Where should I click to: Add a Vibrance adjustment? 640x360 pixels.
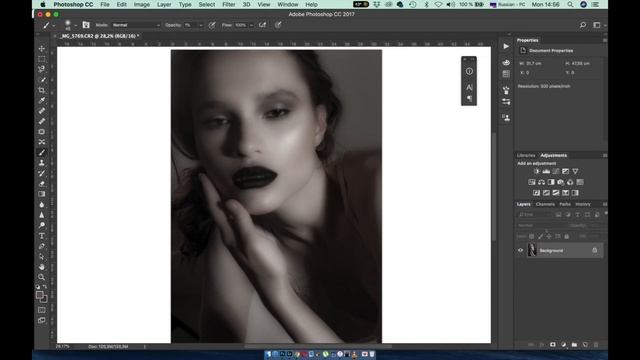[575, 171]
